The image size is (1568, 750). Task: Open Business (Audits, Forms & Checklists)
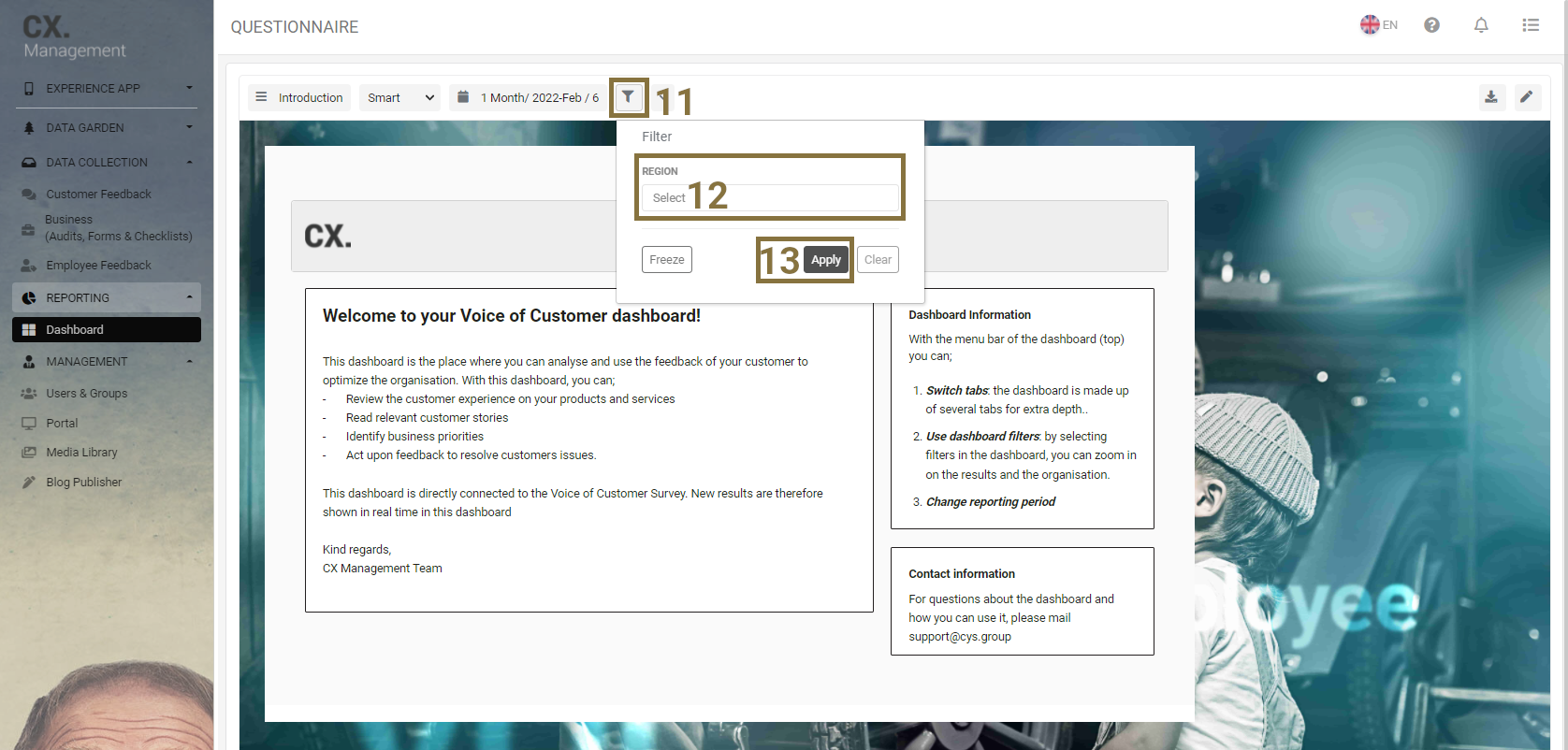click(118, 227)
